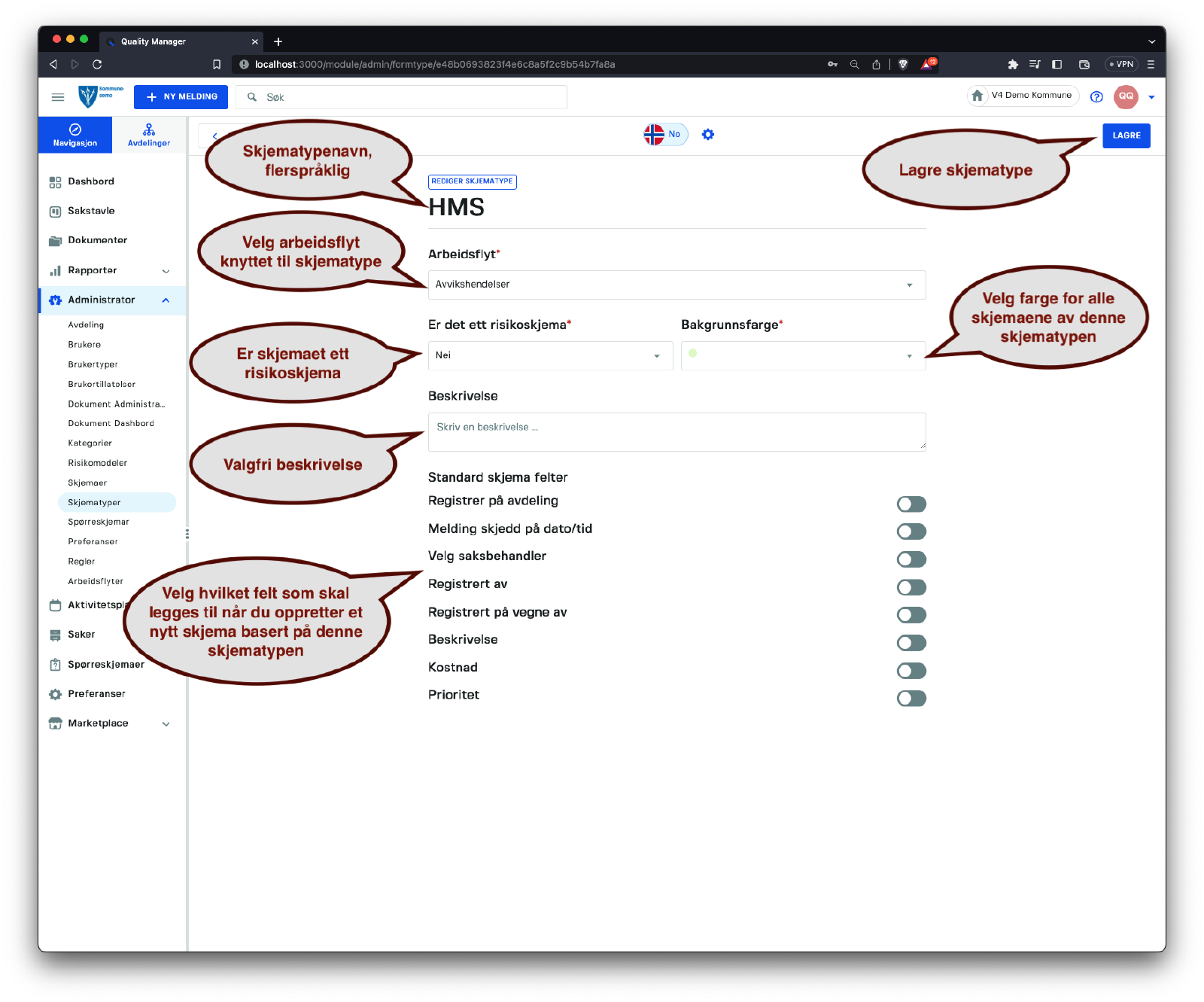Switch to the Avdelinger tab

tap(149, 135)
